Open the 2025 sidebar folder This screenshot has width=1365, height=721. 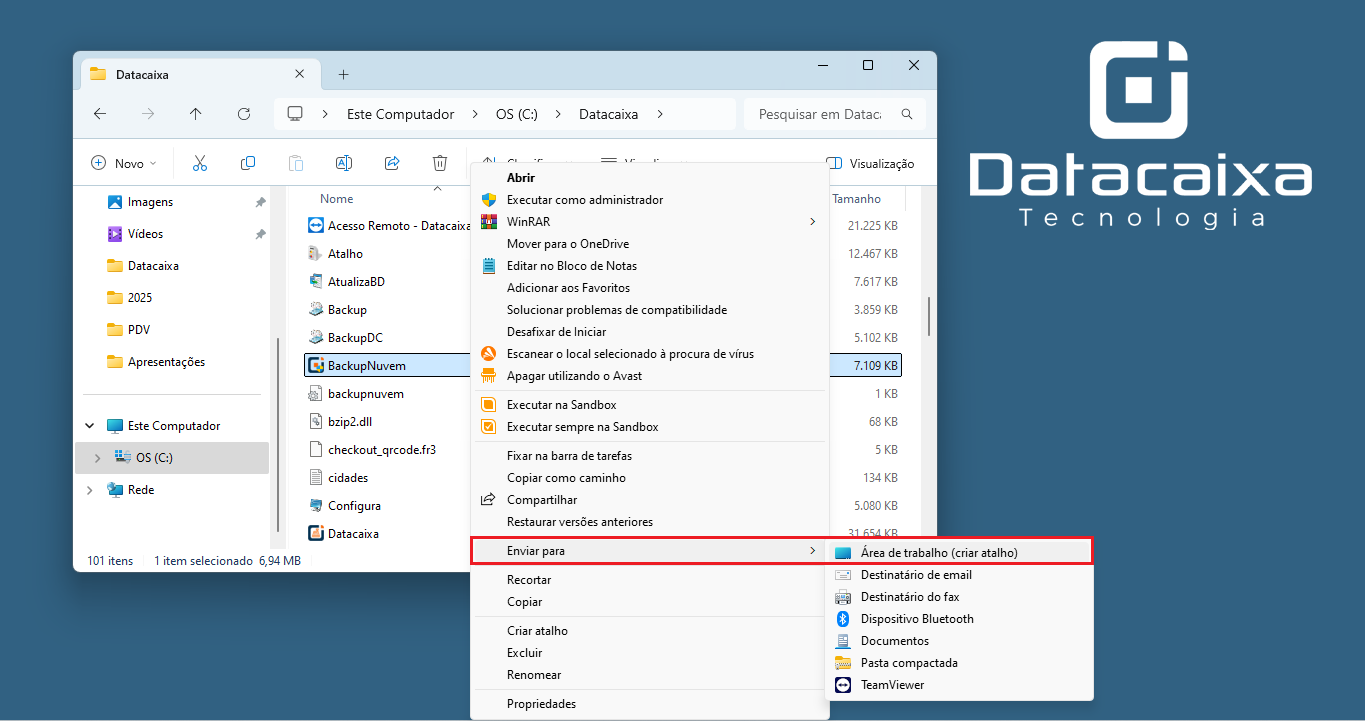[140, 298]
